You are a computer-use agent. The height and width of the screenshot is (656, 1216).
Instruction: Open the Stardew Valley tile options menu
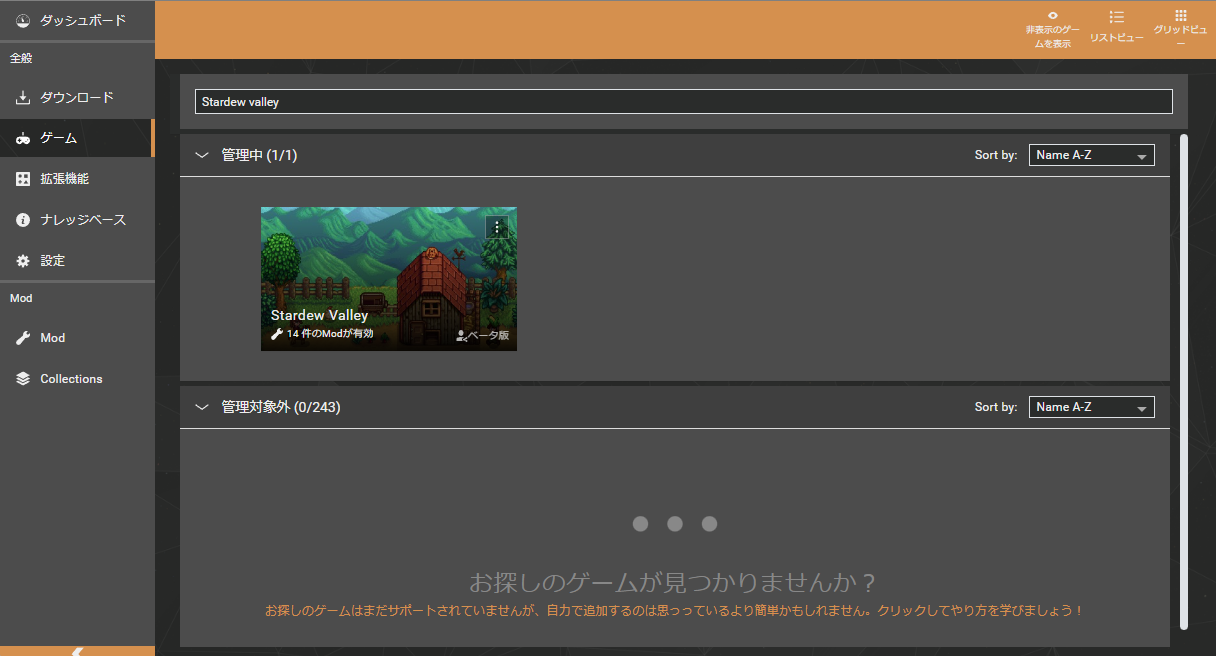point(497,227)
